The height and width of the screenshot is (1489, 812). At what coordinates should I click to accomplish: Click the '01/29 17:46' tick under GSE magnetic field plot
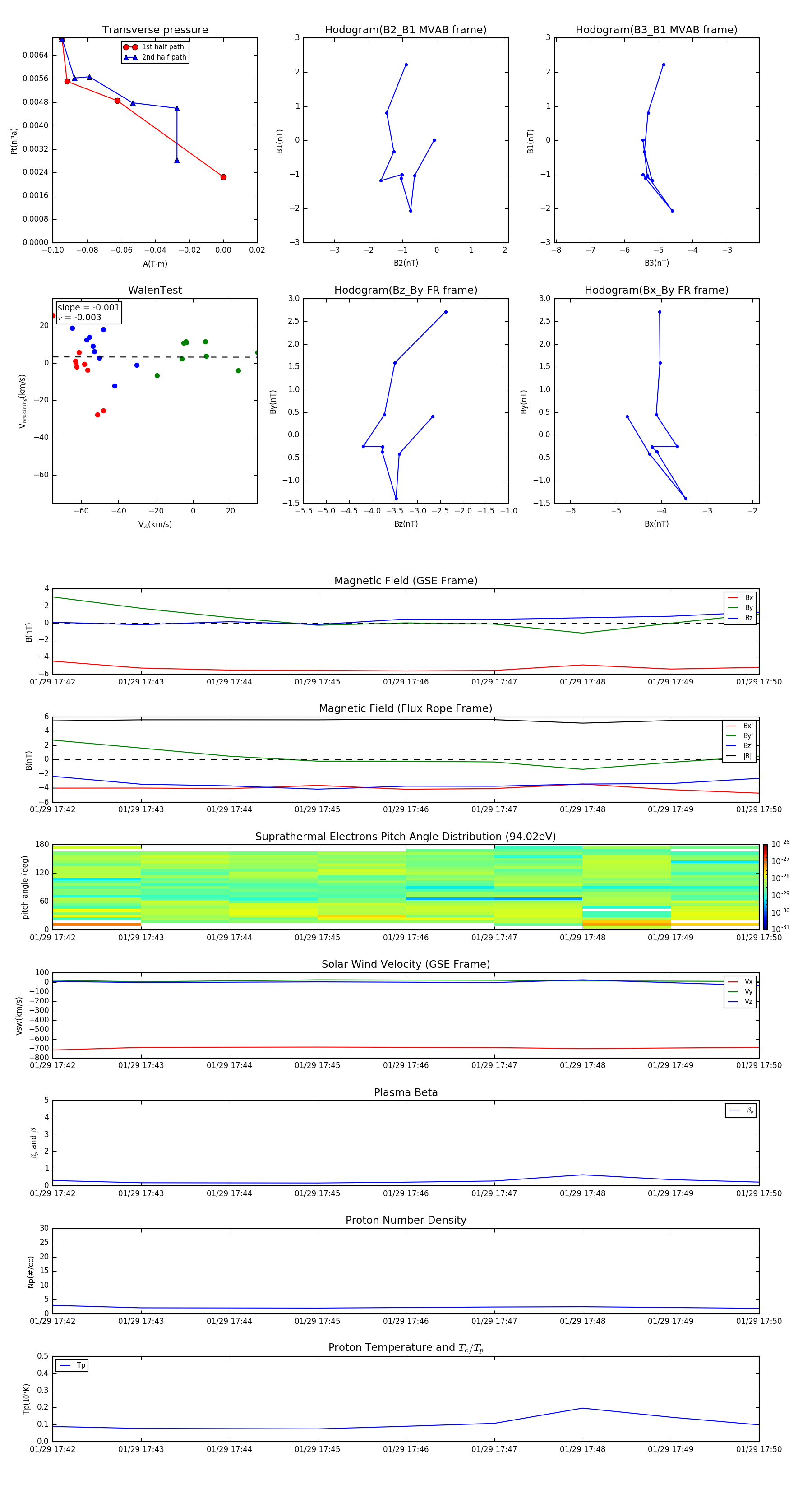pos(406,681)
